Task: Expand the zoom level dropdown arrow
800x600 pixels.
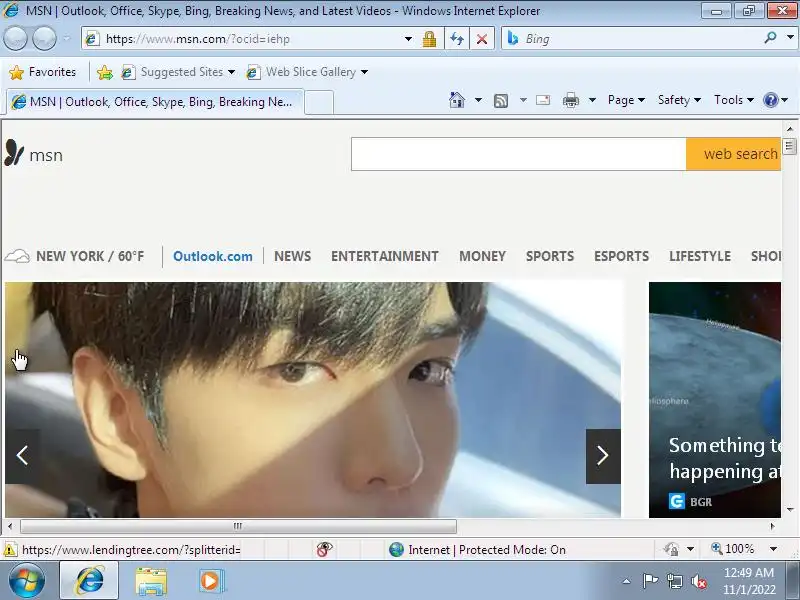Action: (x=773, y=549)
